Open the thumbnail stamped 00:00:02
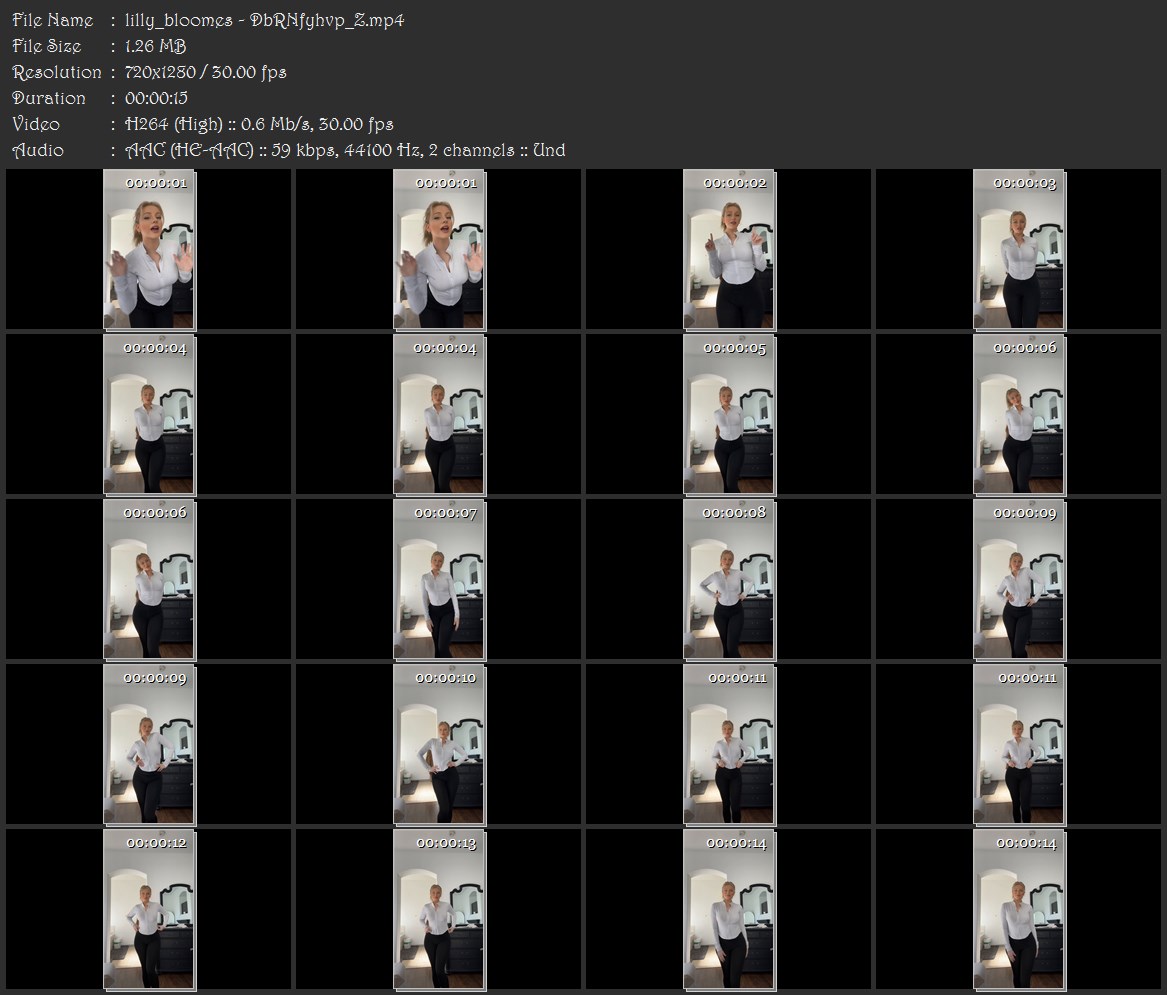This screenshot has height=995, width=1167. (x=729, y=249)
